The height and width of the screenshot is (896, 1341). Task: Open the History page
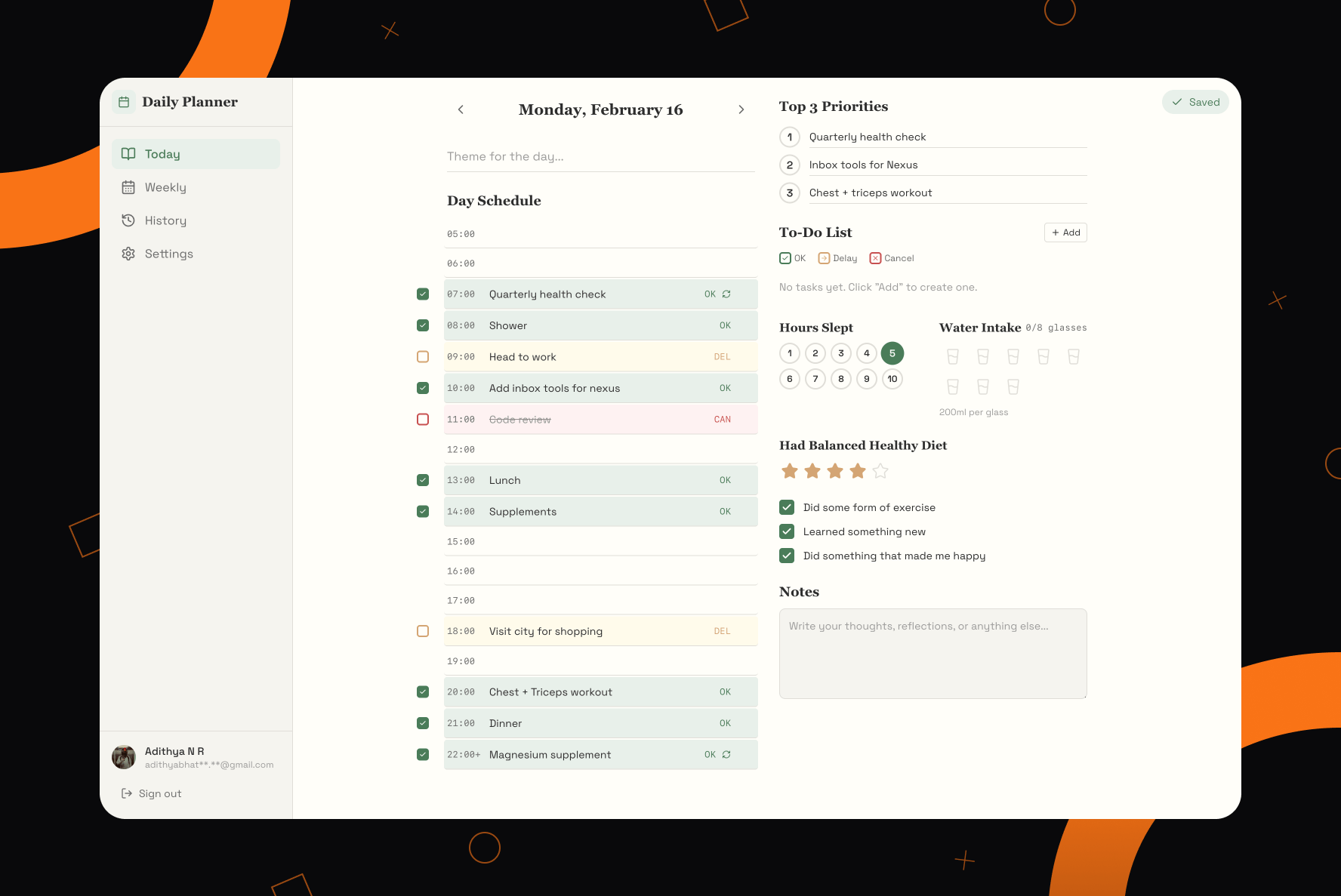pos(196,220)
